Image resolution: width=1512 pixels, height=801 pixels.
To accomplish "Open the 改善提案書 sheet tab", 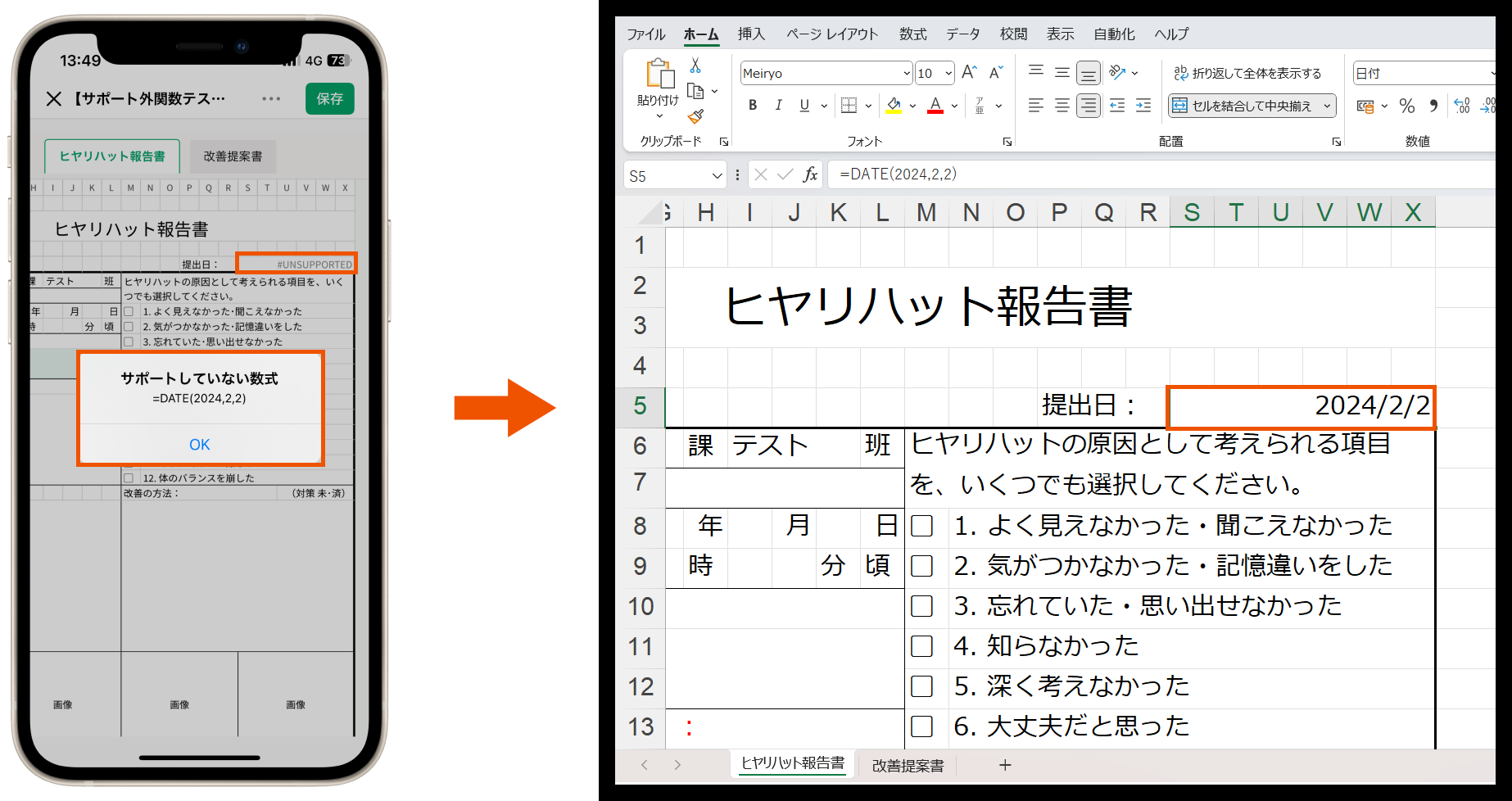I will 906,765.
